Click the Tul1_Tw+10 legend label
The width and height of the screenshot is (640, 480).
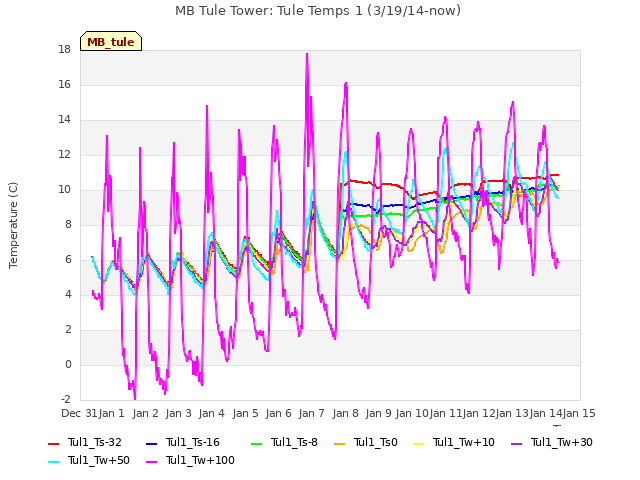pyautogui.click(x=464, y=442)
